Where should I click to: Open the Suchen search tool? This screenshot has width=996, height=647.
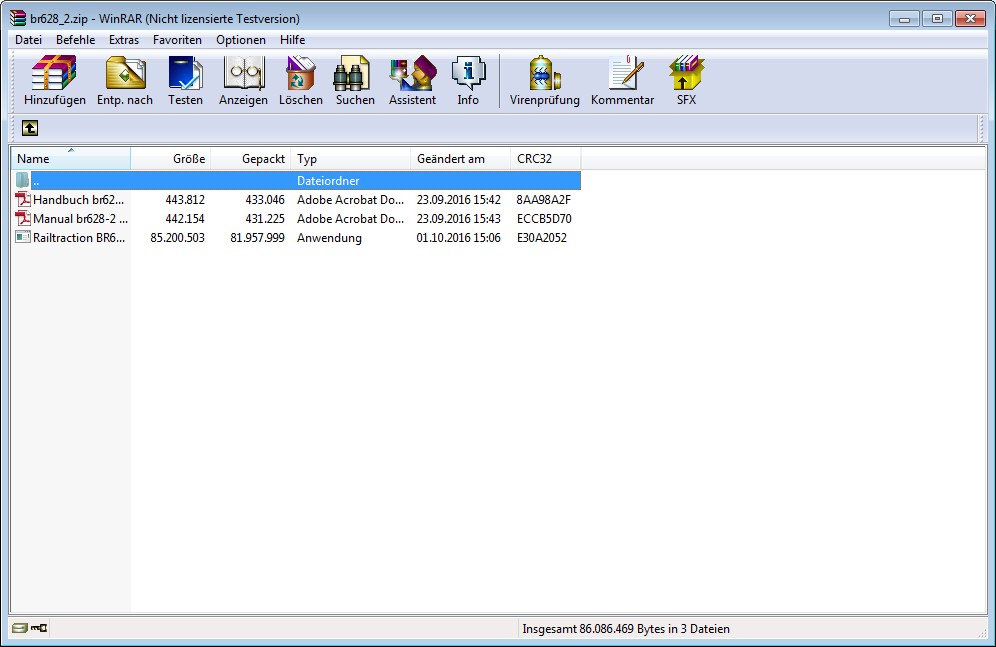point(355,79)
